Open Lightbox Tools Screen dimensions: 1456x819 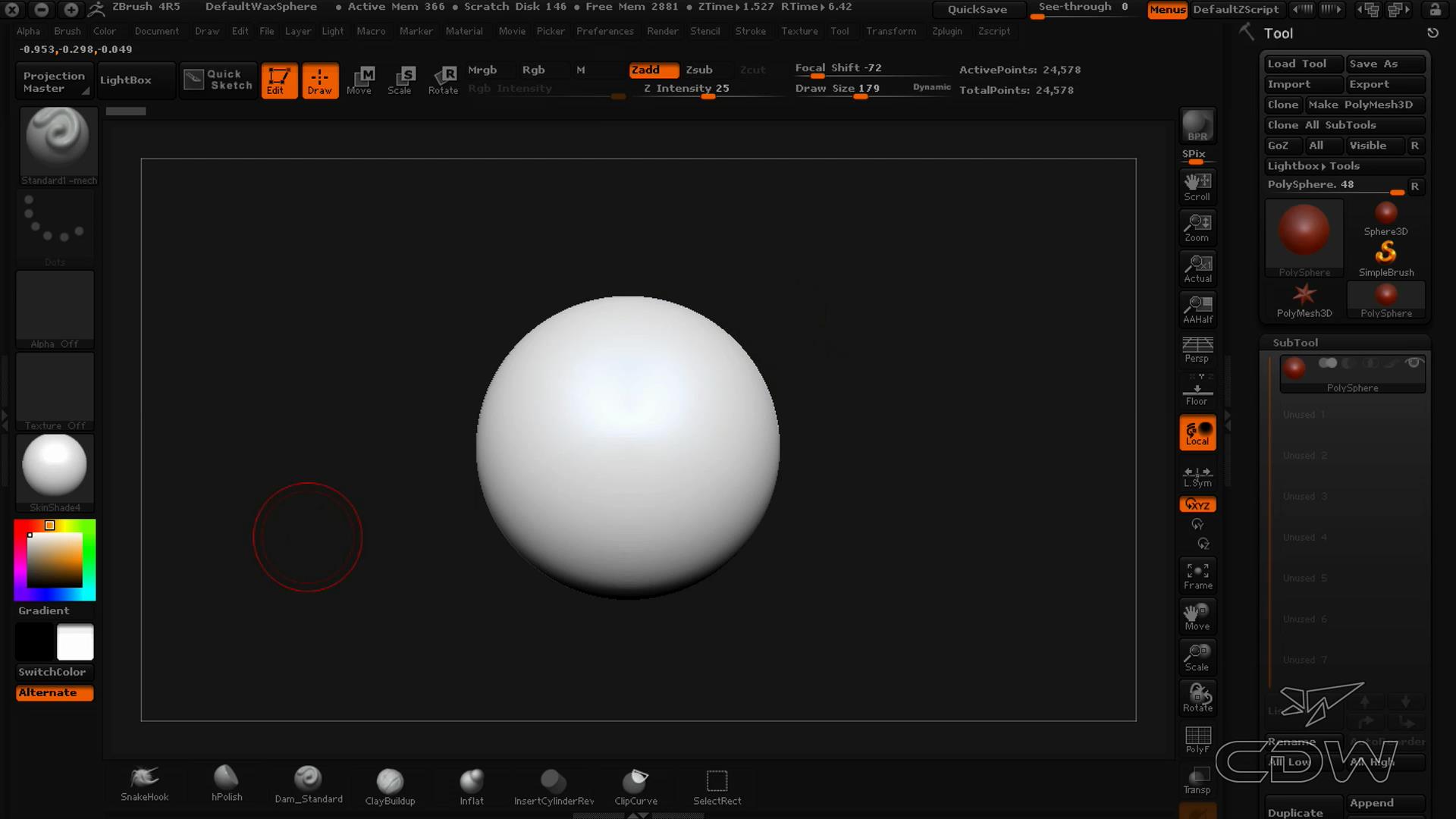[1345, 166]
